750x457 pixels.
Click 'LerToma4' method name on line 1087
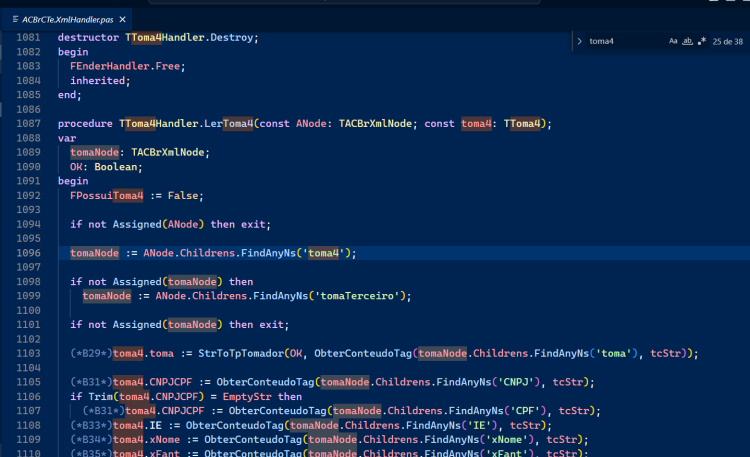pyautogui.click(x=229, y=123)
